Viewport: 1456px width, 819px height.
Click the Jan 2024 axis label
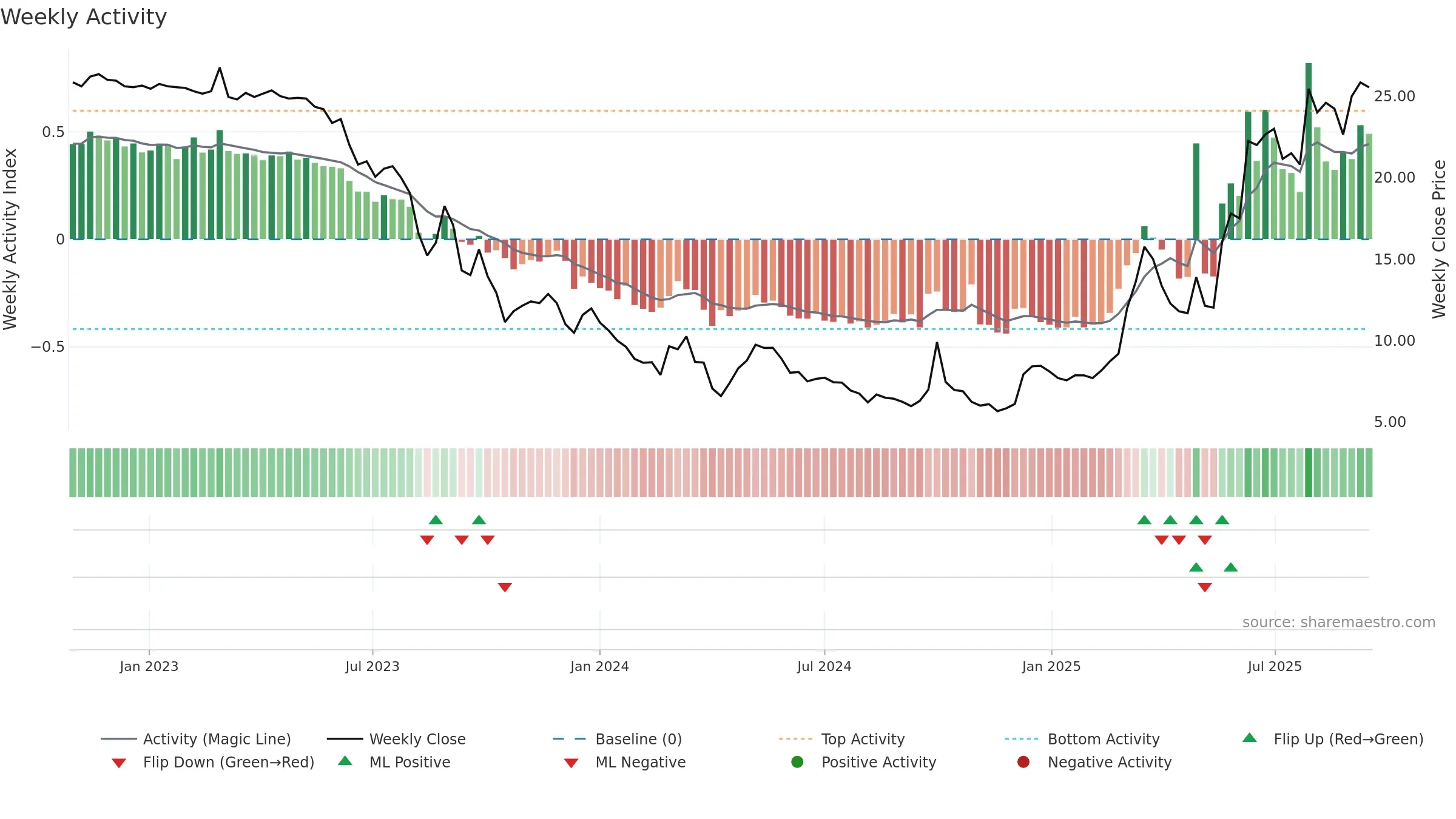point(599,666)
